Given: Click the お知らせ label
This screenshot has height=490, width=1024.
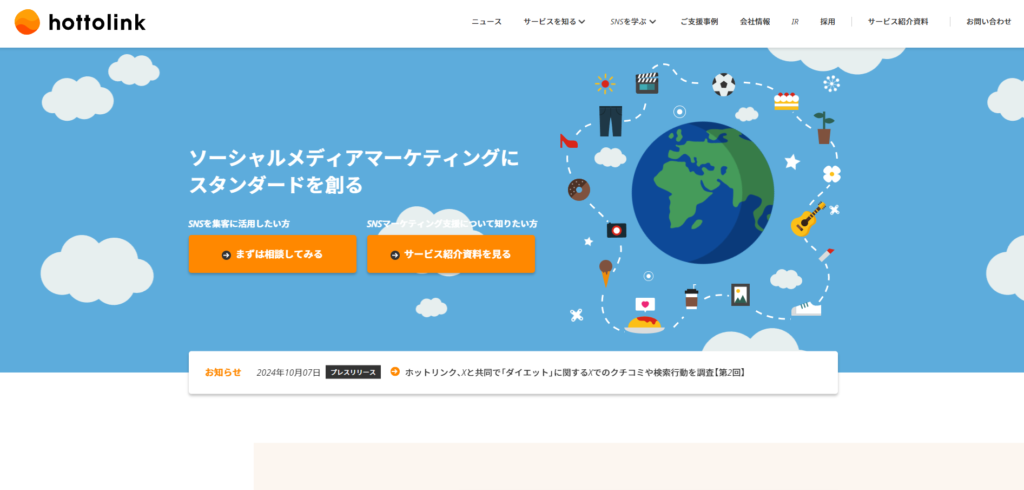Looking at the screenshot, I should point(223,372).
